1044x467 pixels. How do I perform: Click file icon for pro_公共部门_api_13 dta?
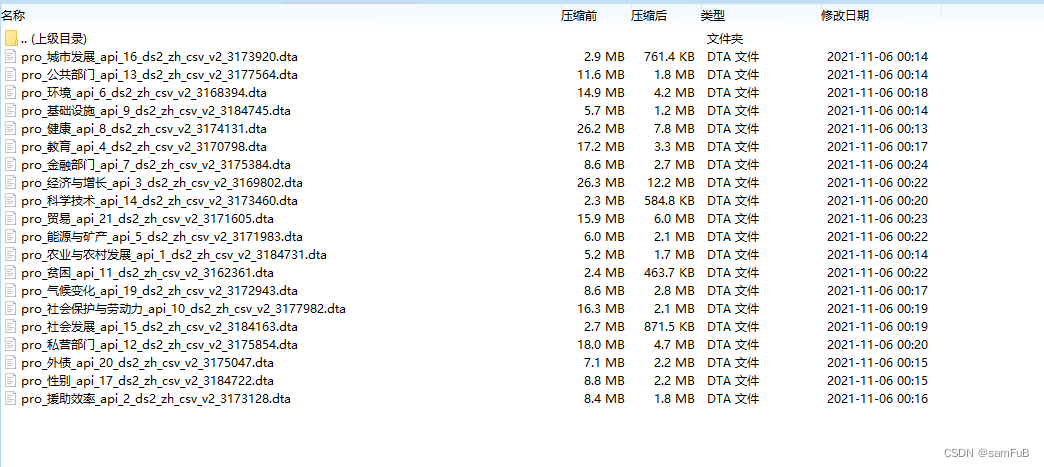10,75
